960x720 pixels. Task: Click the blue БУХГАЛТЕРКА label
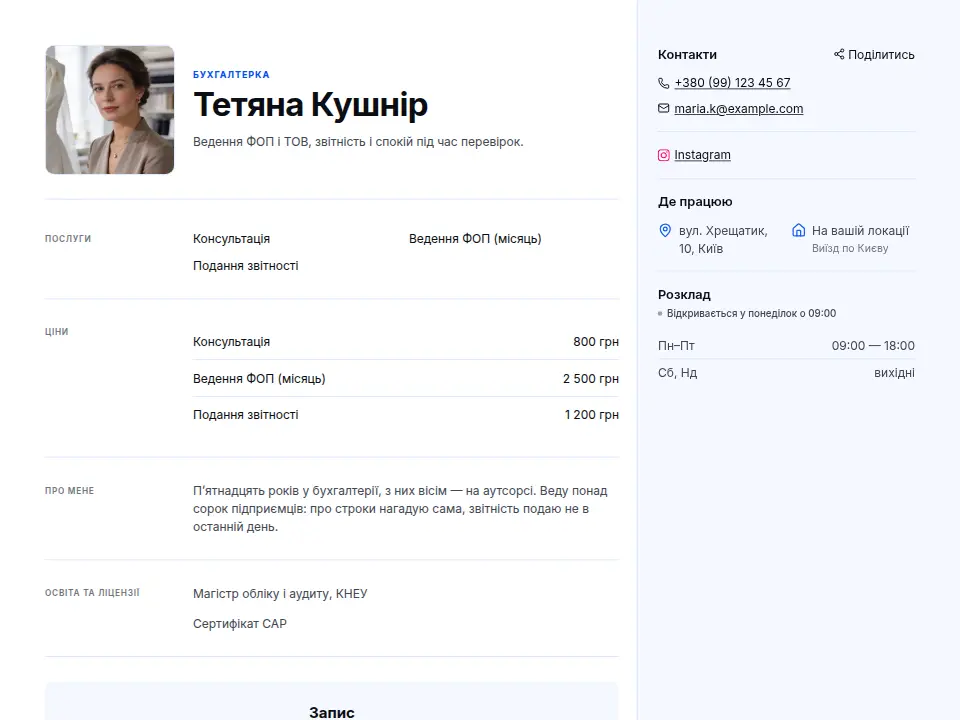(x=231, y=75)
